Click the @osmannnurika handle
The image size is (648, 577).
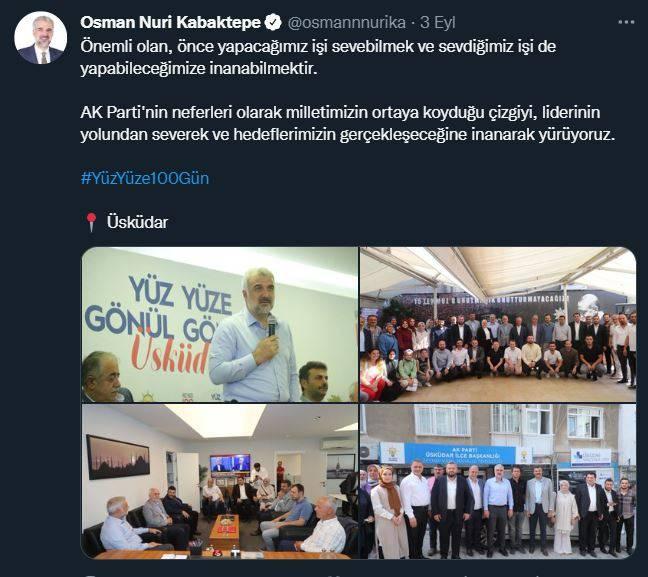pyautogui.click(x=346, y=22)
